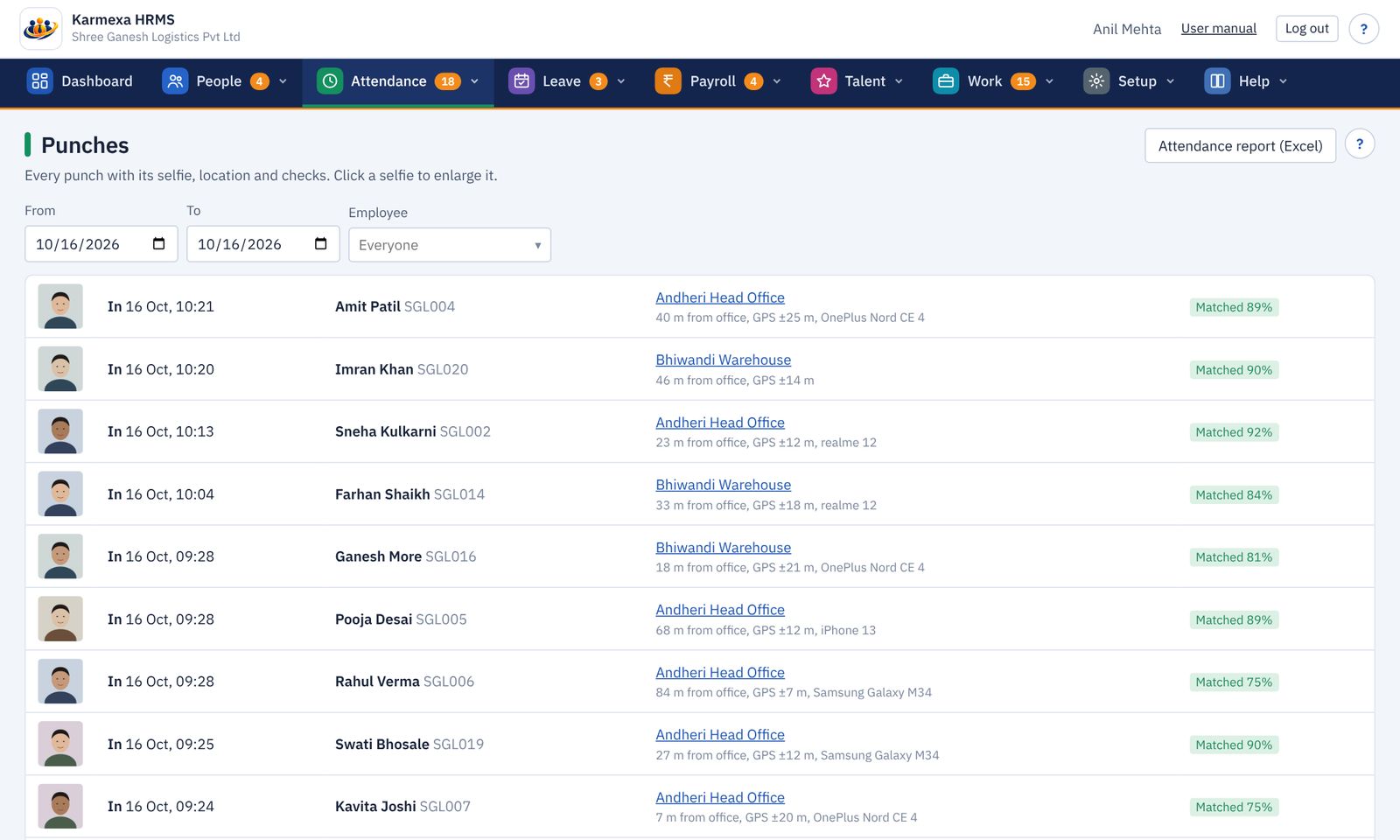Enlarge Amit Patil's punch selfie
Screen dimensions: 1400x840
click(x=60, y=306)
